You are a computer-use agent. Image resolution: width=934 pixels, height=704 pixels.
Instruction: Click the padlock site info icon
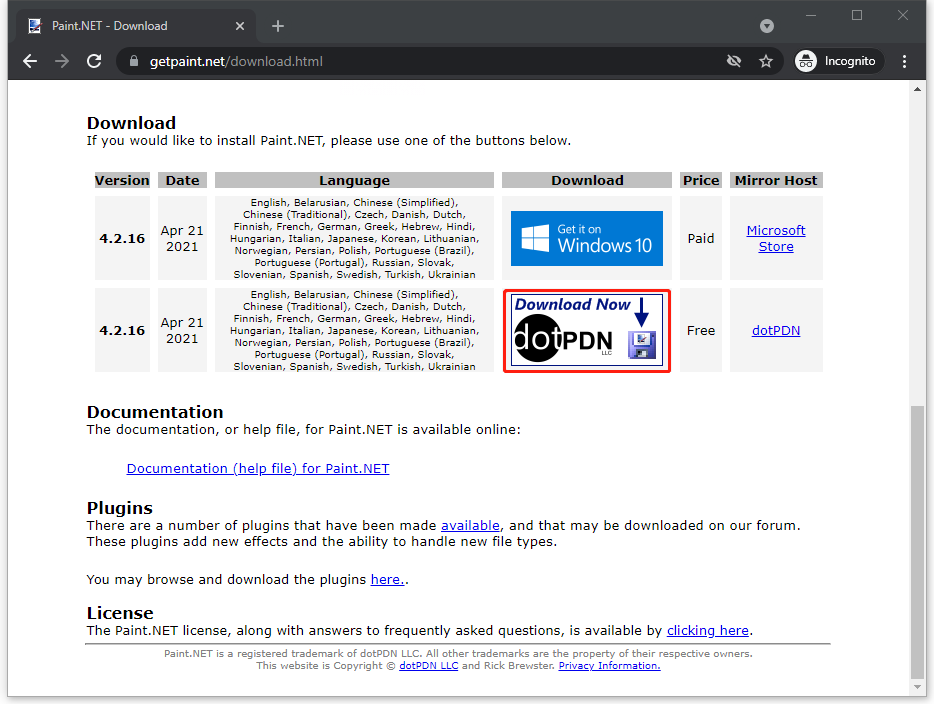point(133,62)
